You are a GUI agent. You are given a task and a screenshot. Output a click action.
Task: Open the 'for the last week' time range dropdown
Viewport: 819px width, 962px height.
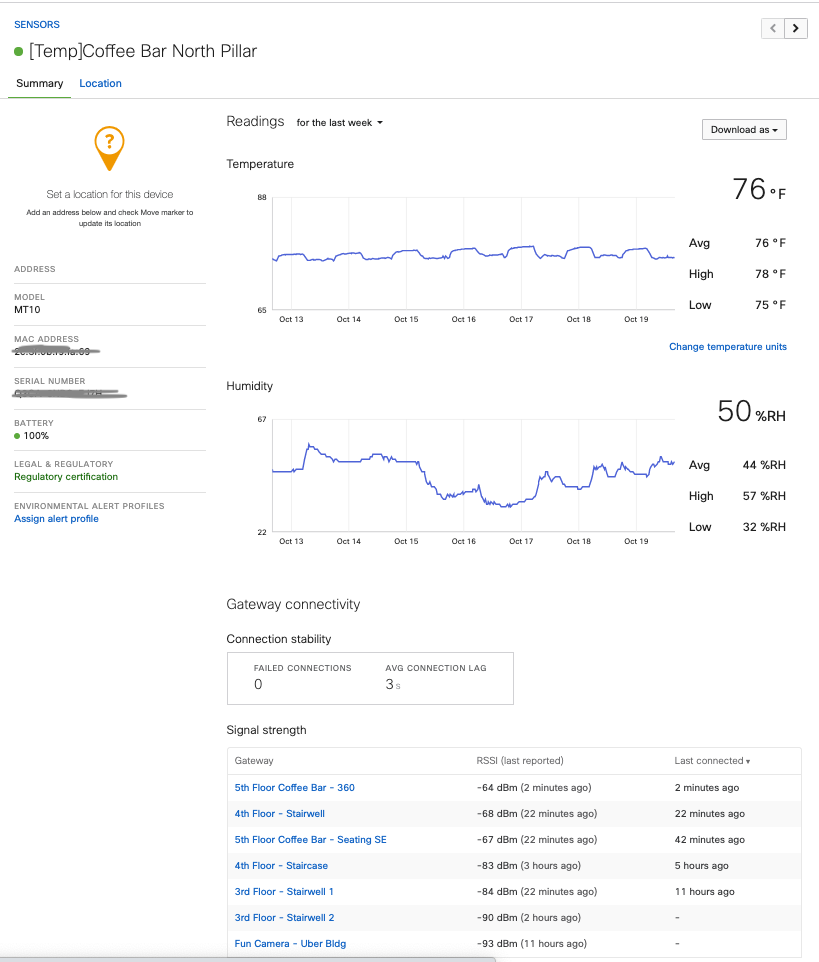[x=339, y=123]
